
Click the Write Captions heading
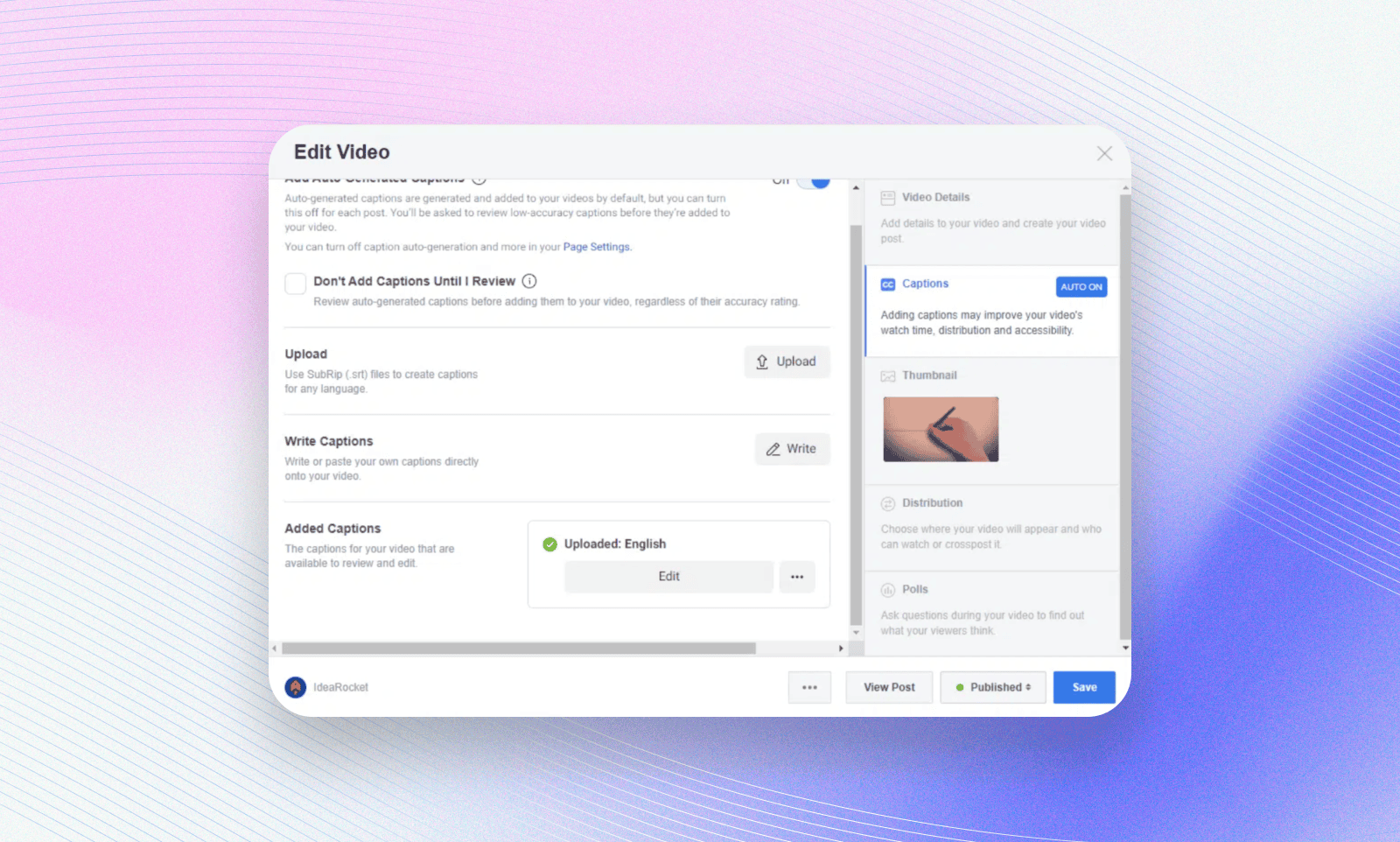(329, 441)
